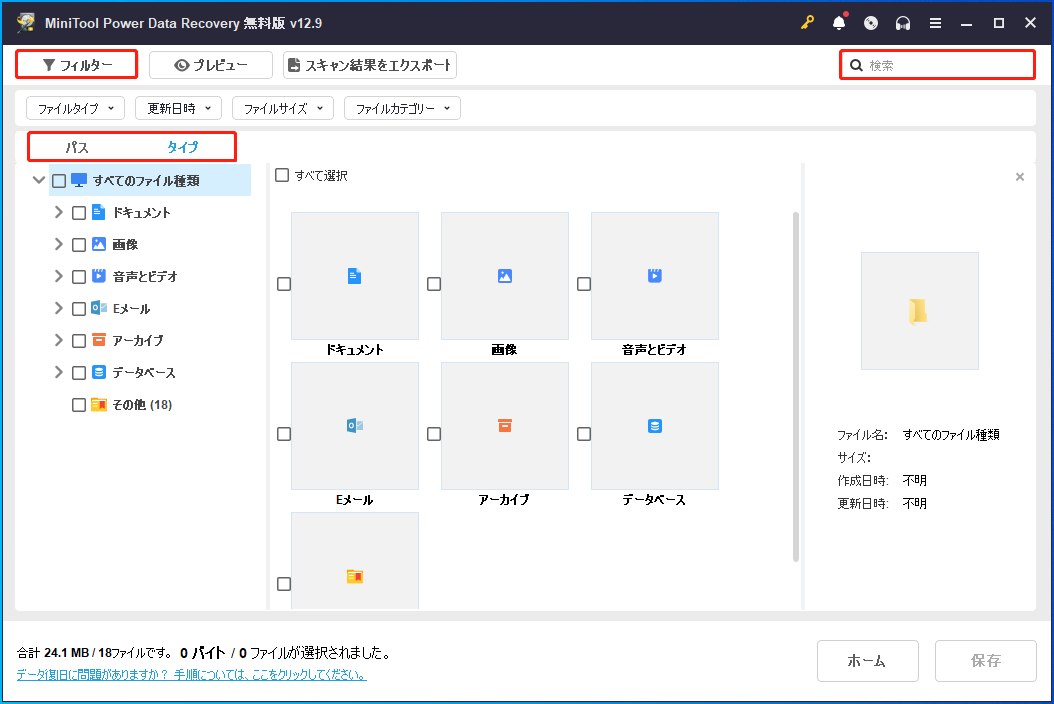Click the monitor icon beside すべてのファイル種類
The image size is (1054, 704).
point(79,180)
